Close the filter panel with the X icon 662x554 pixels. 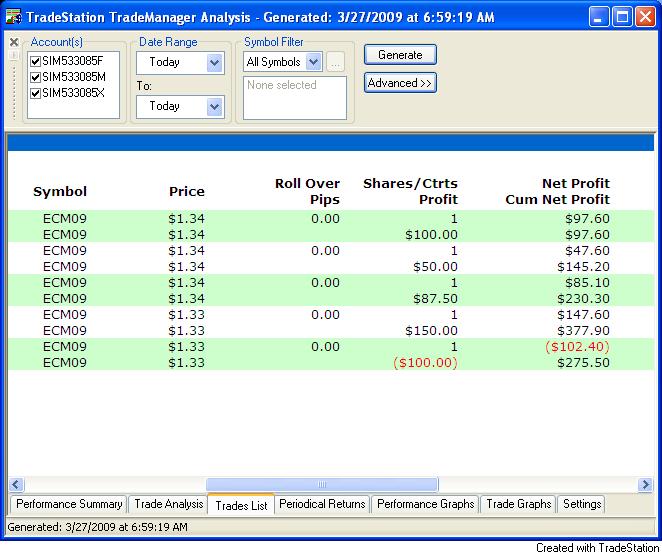point(14,42)
